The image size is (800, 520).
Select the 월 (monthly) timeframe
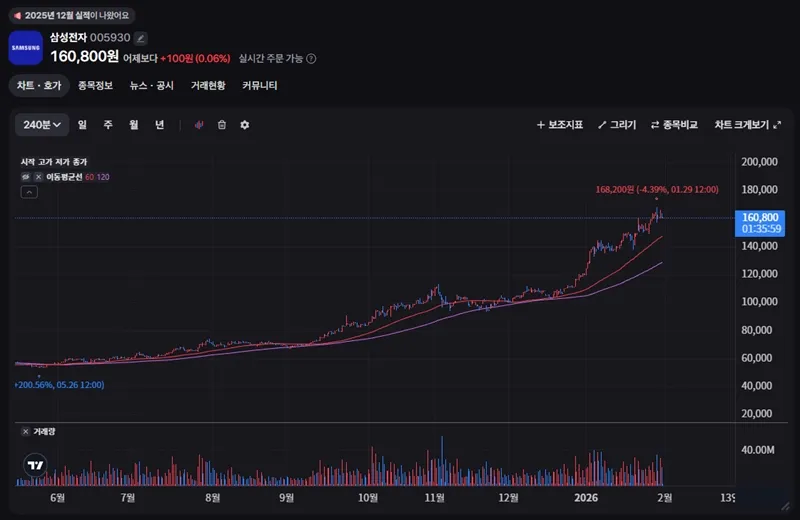pos(133,125)
